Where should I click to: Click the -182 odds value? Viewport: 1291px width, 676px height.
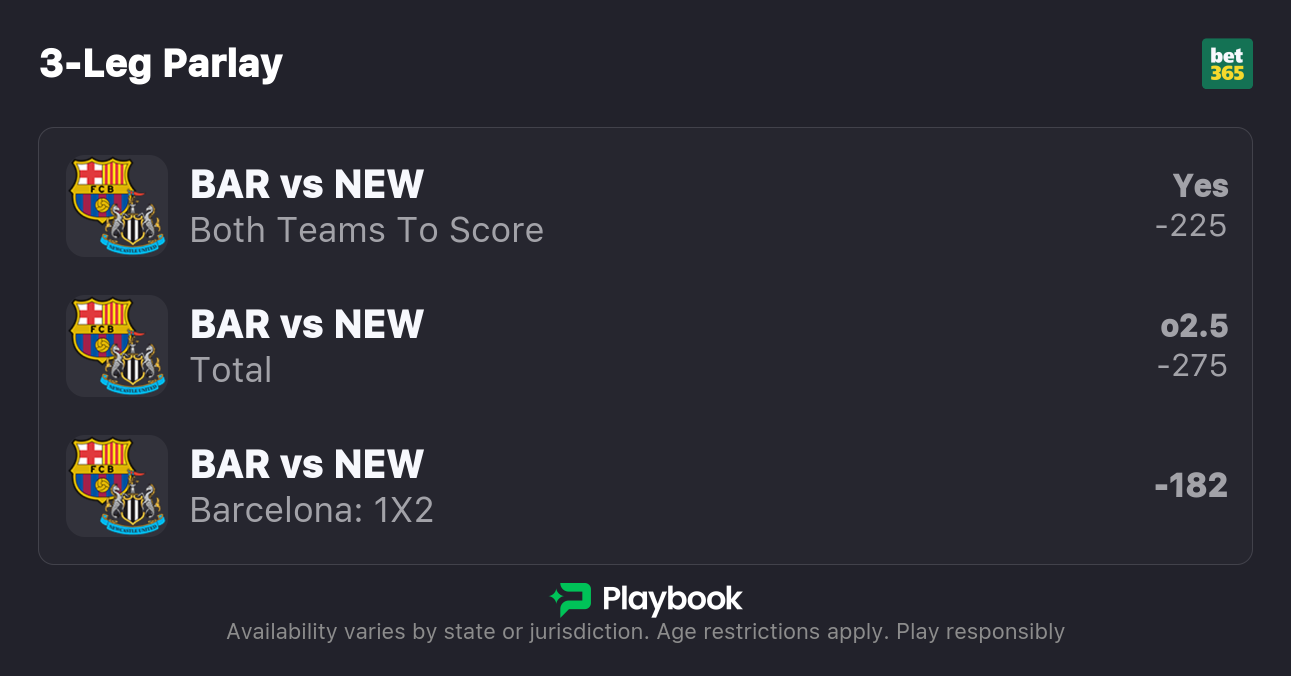click(1191, 486)
